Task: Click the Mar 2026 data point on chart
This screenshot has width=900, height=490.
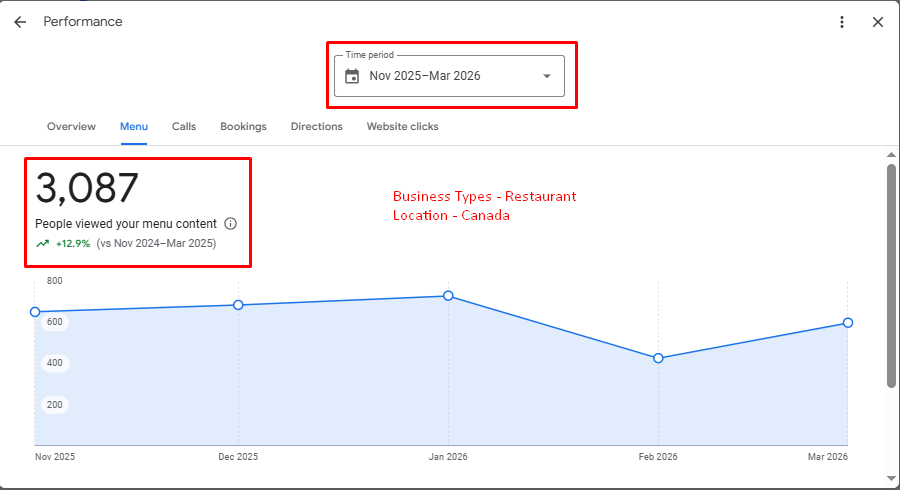Action: coord(848,323)
